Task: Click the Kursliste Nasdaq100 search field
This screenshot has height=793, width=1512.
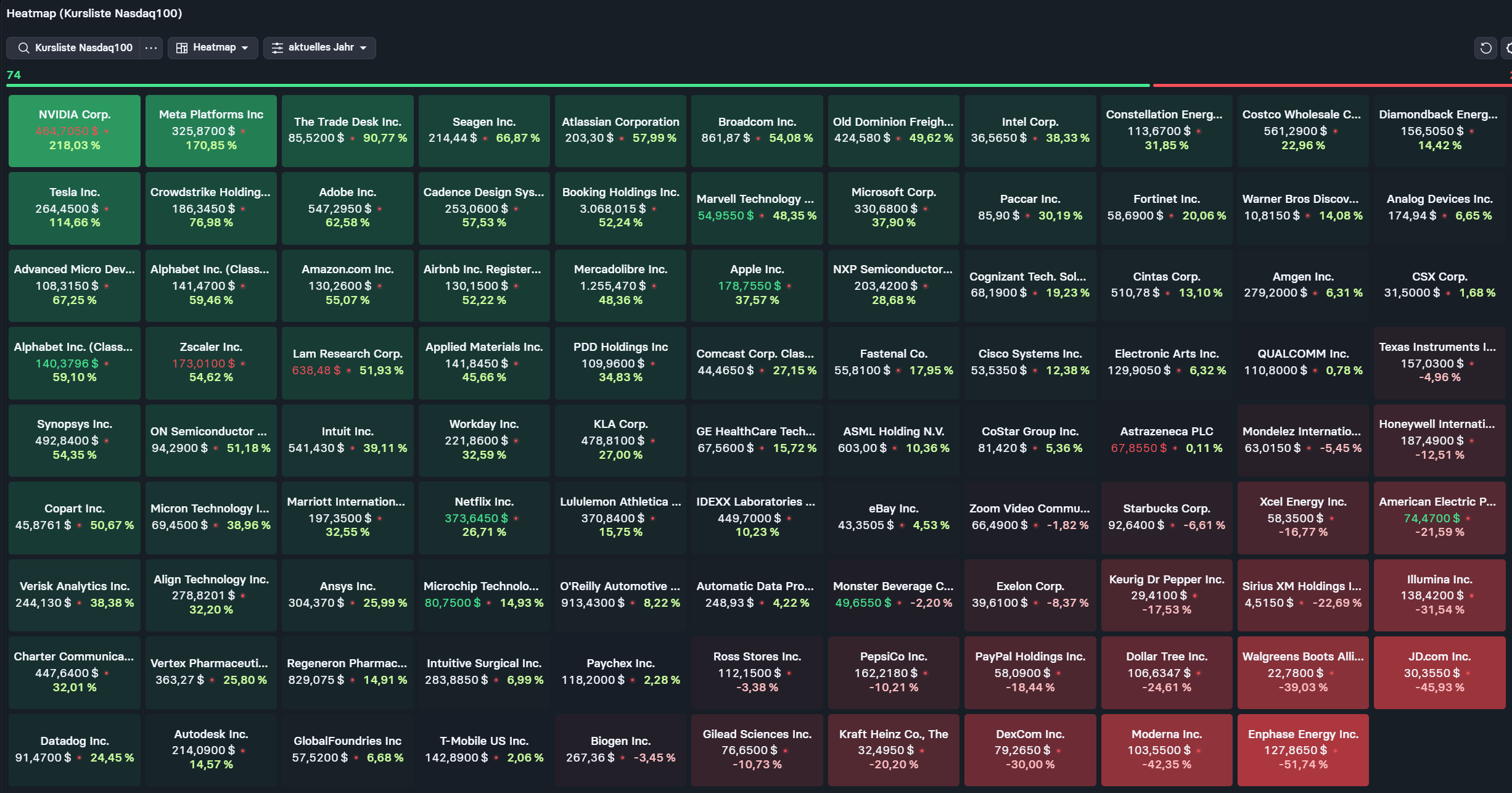Action: [x=75, y=47]
